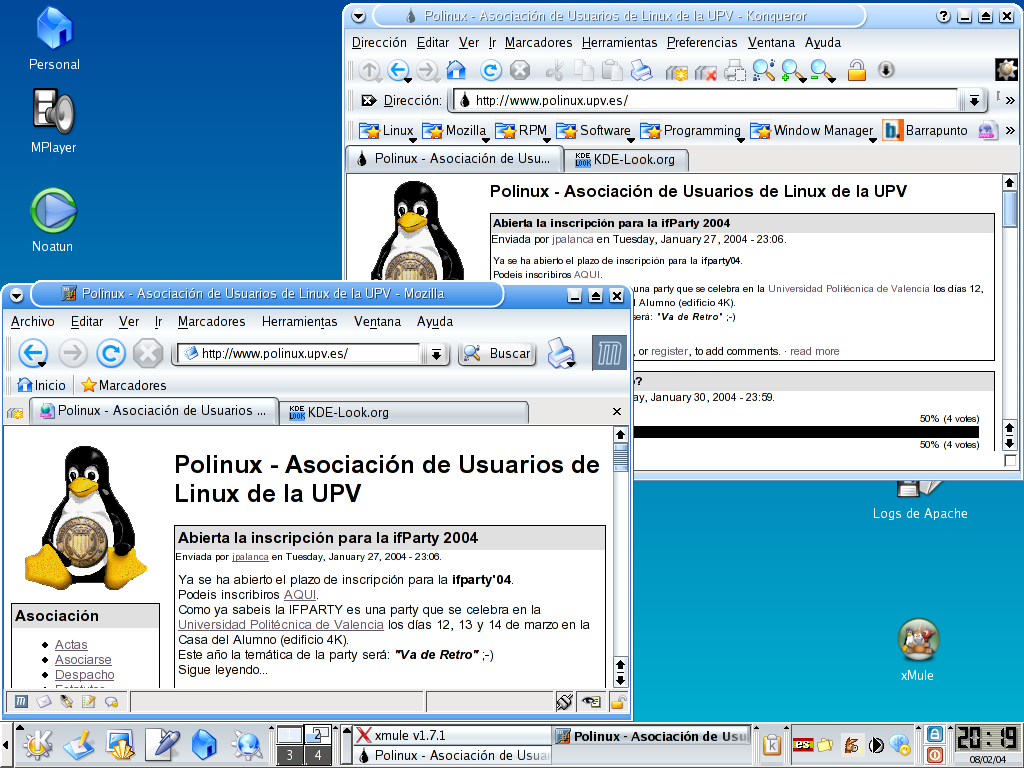Switch to virtual desktop 4 in pager

point(318,755)
